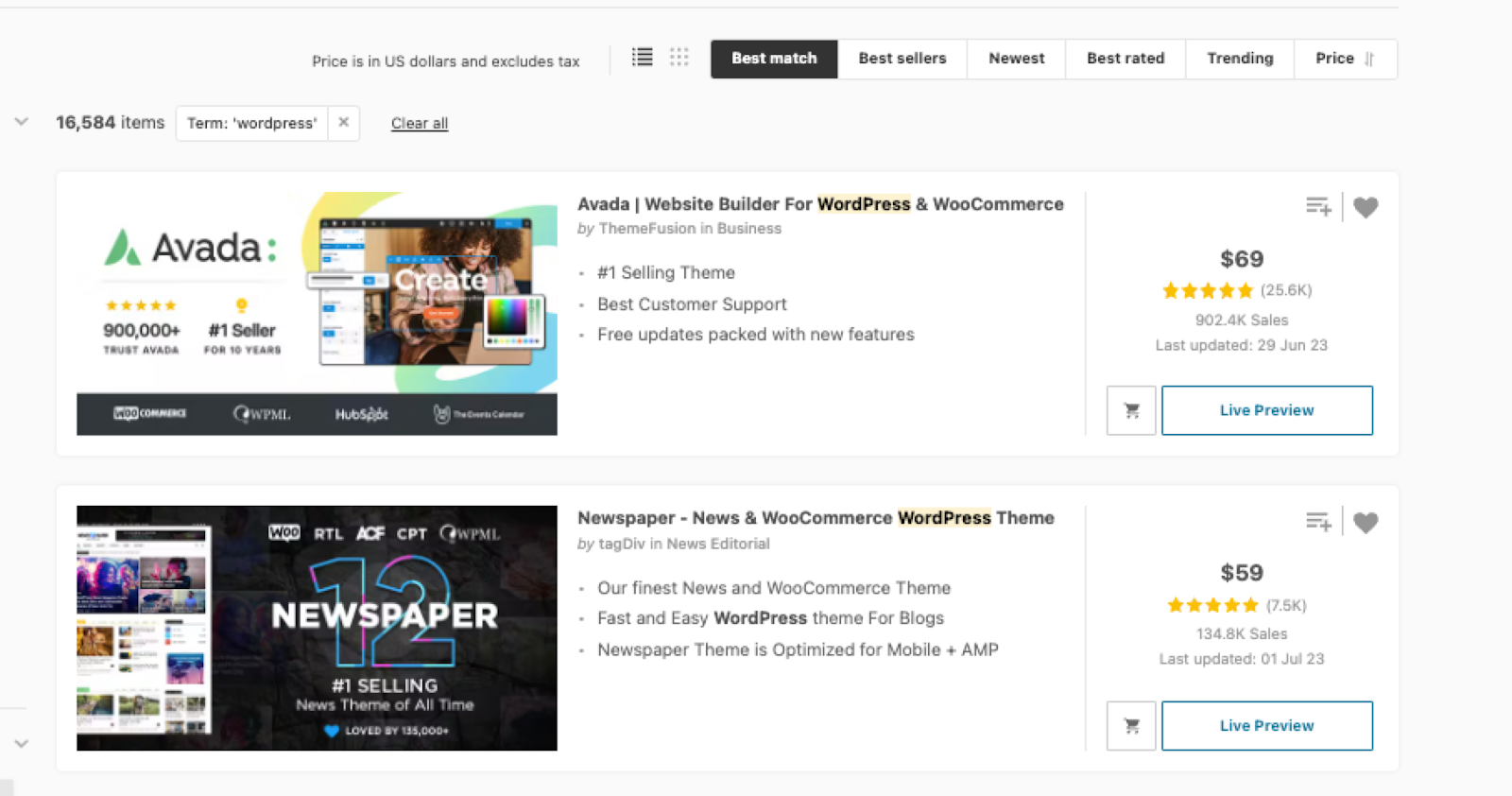Open the Newspaper preview thumbnail
This screenshot has width=1512, height=796.
tap(317, 628)
